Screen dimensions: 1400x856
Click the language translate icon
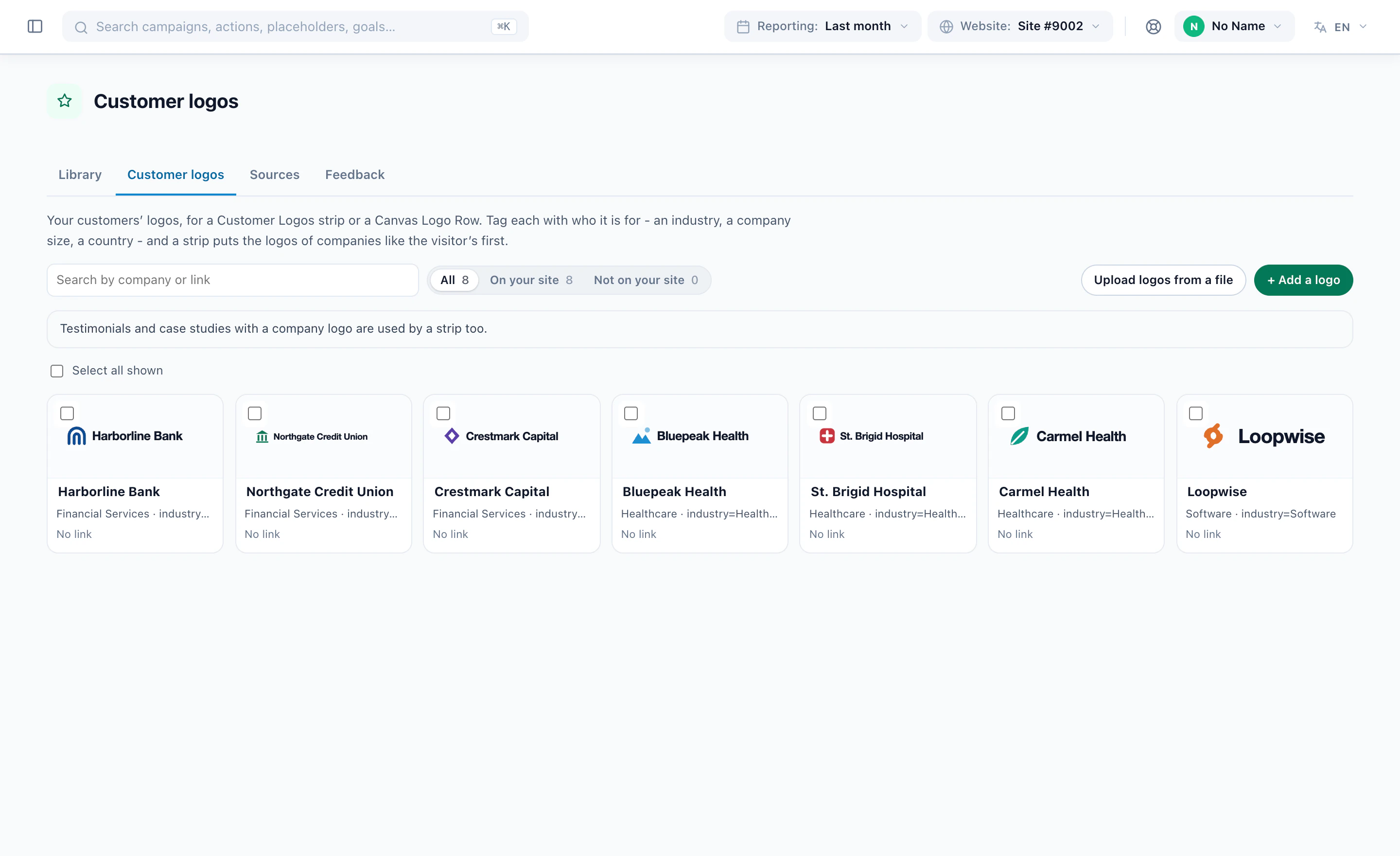(x=1319, y=27)
